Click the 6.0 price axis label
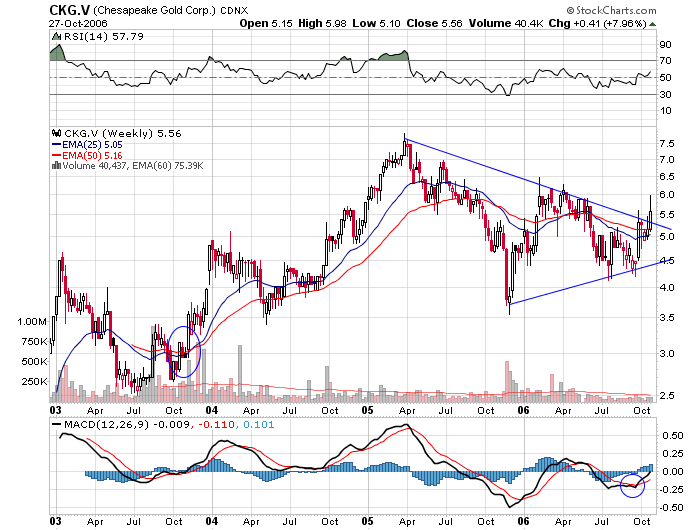The image size is (700, 530). coord(667,195)
